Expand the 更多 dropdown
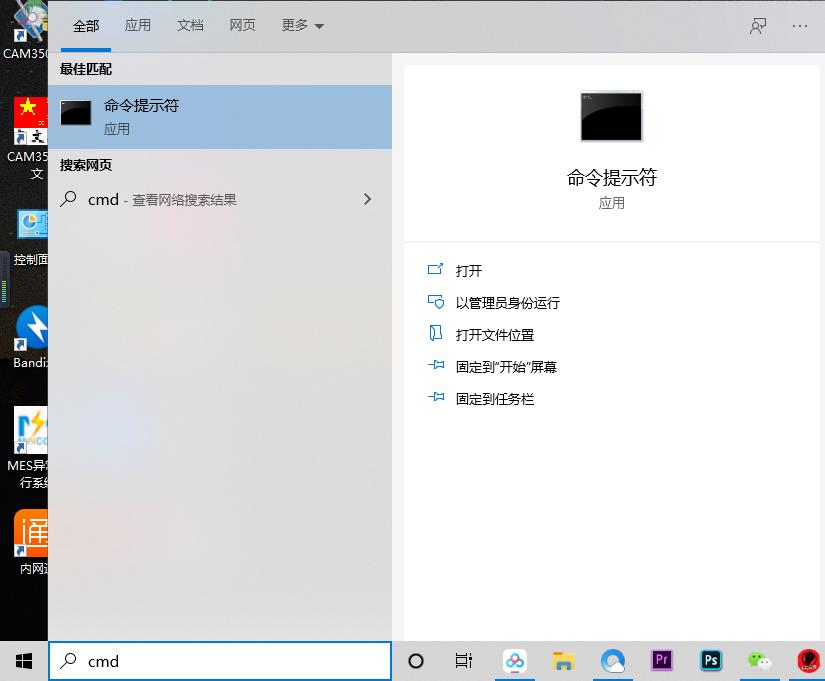This screenshot has height=681, width=825. click(x=302, y=25)
